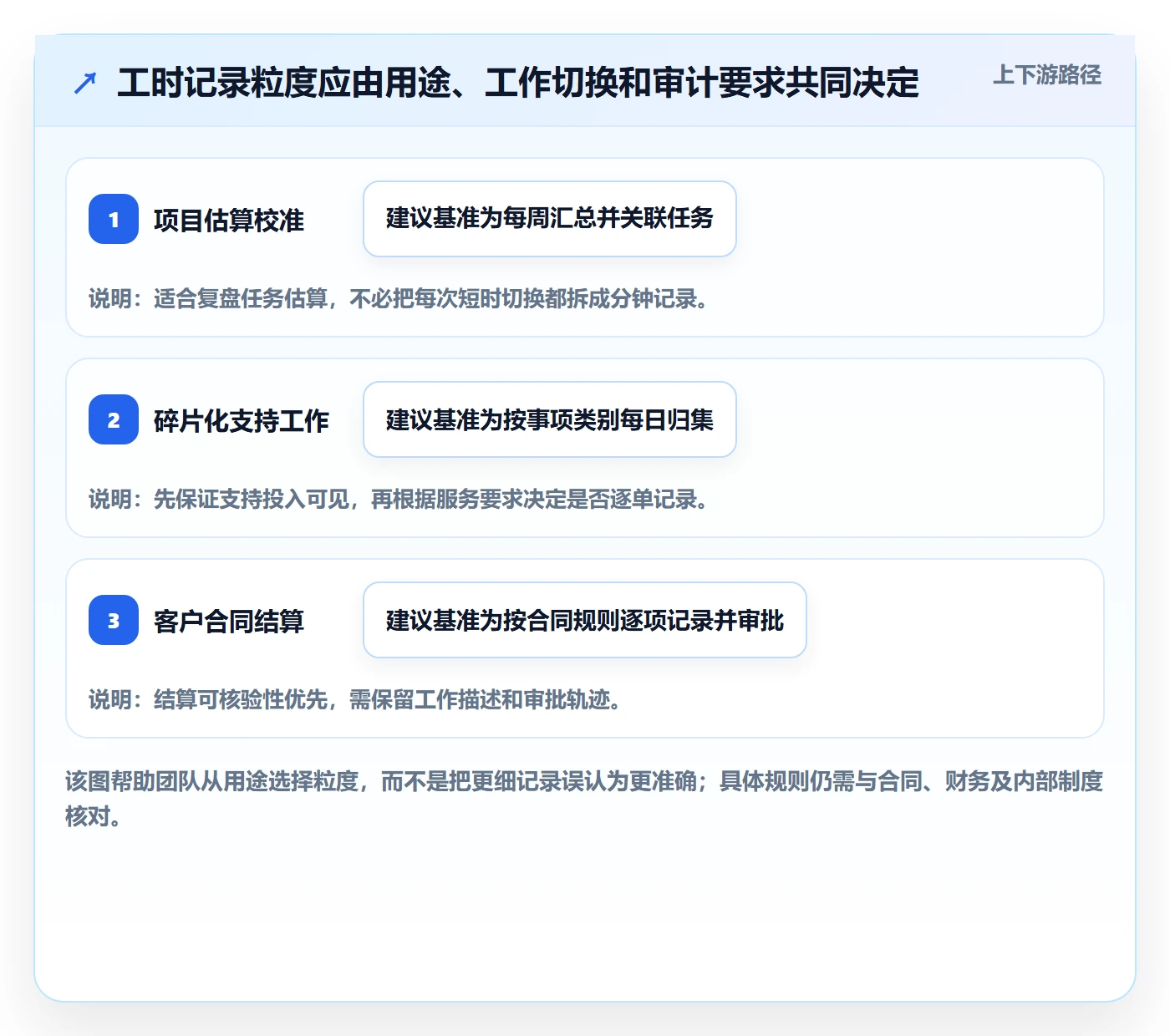The height and width of the screenshot is (1036, 1170).
Task: Click the diagonal arrow icon beside the title
Action: (85, 83)
